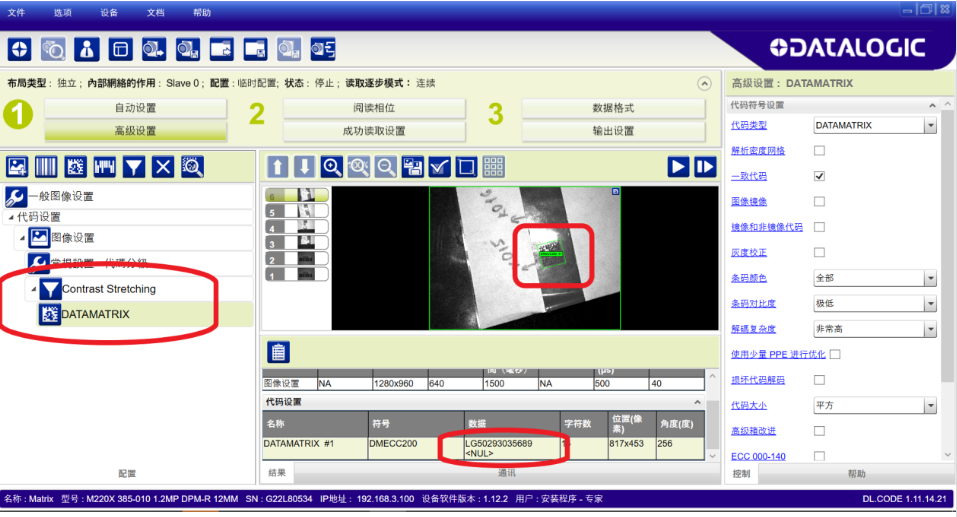
Task: Click the 自动设置 button
Action: (135, 108)
